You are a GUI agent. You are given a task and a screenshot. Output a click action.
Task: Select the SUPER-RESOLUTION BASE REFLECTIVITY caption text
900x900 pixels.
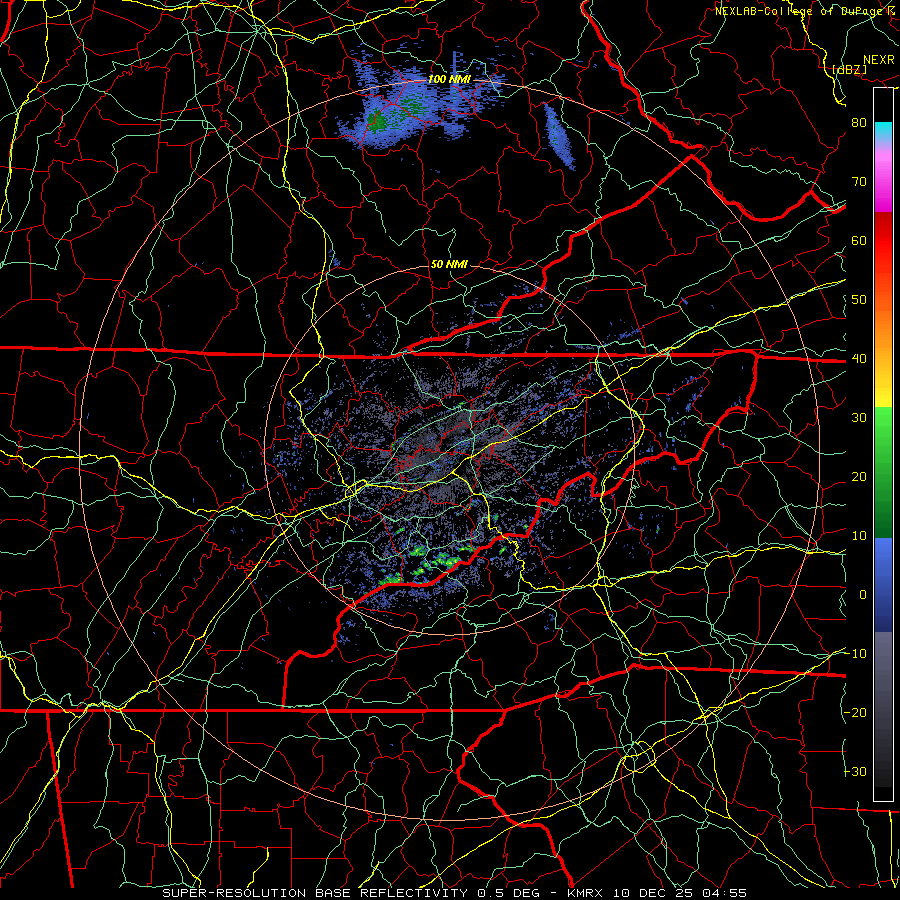pos(315,893)
